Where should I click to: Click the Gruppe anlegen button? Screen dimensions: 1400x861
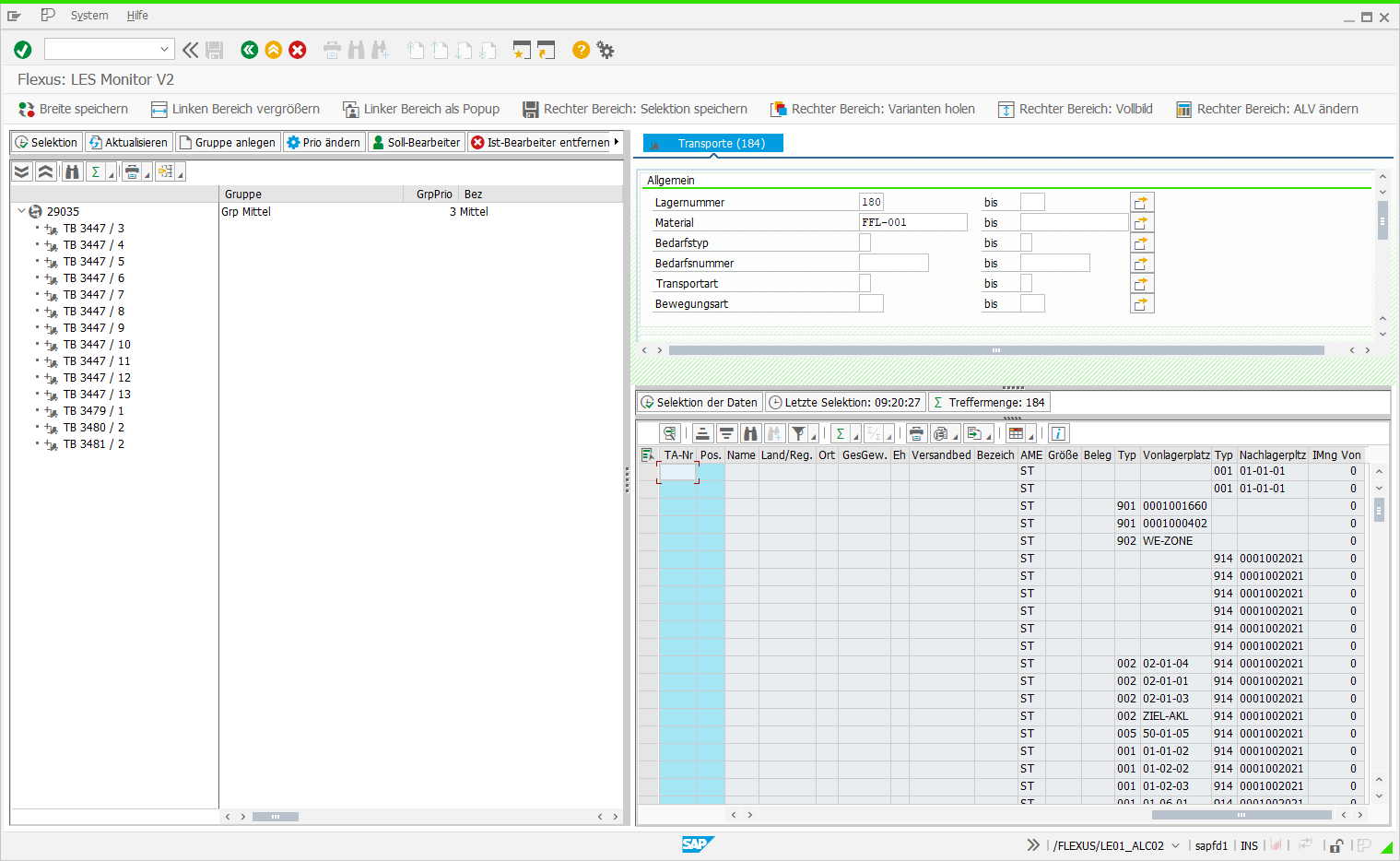228,142
